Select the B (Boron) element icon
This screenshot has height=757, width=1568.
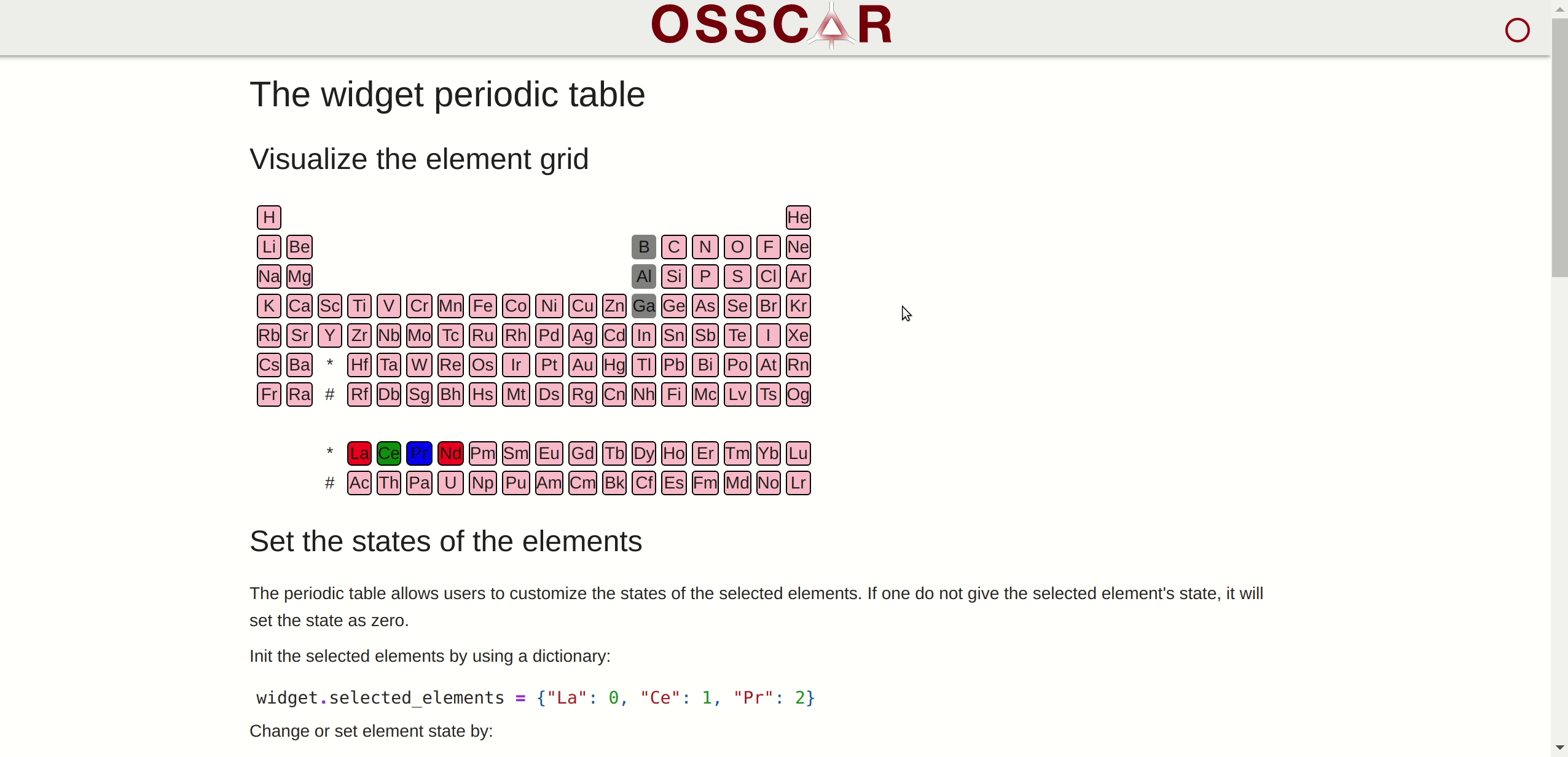644,247
